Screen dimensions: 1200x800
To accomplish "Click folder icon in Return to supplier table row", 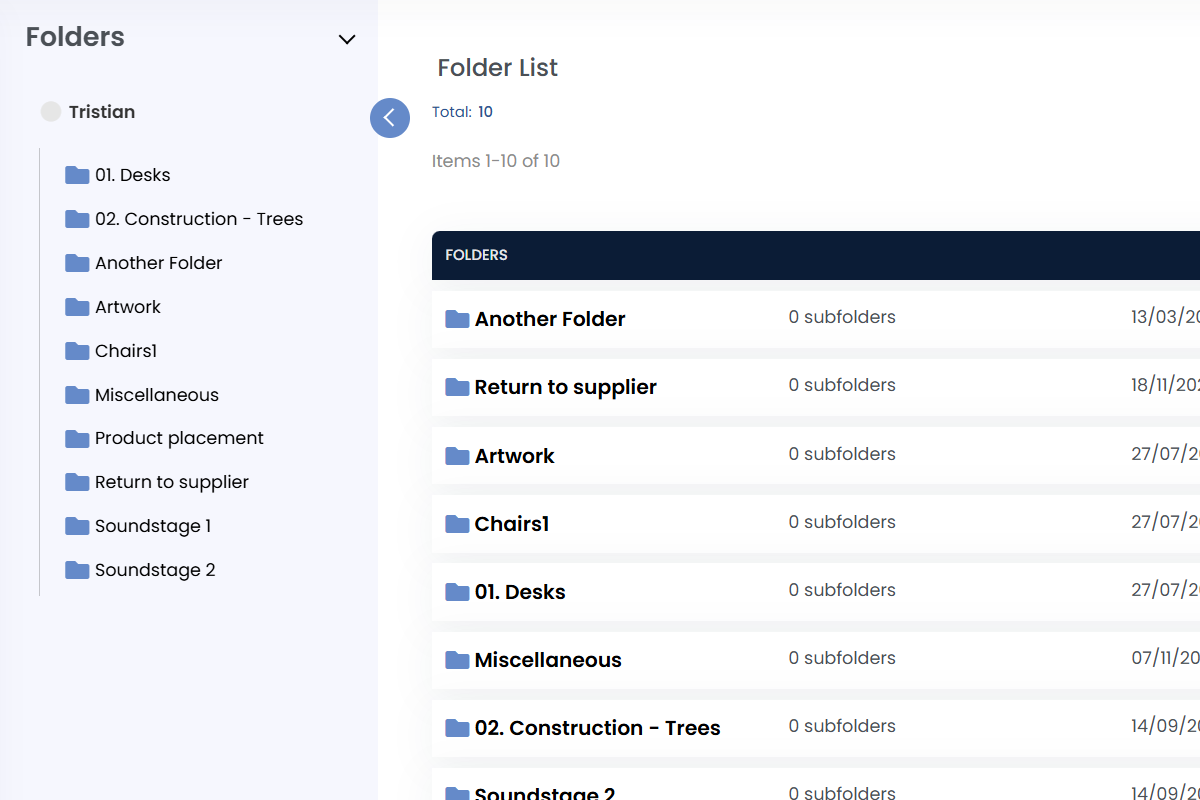I will click(457, 387).
